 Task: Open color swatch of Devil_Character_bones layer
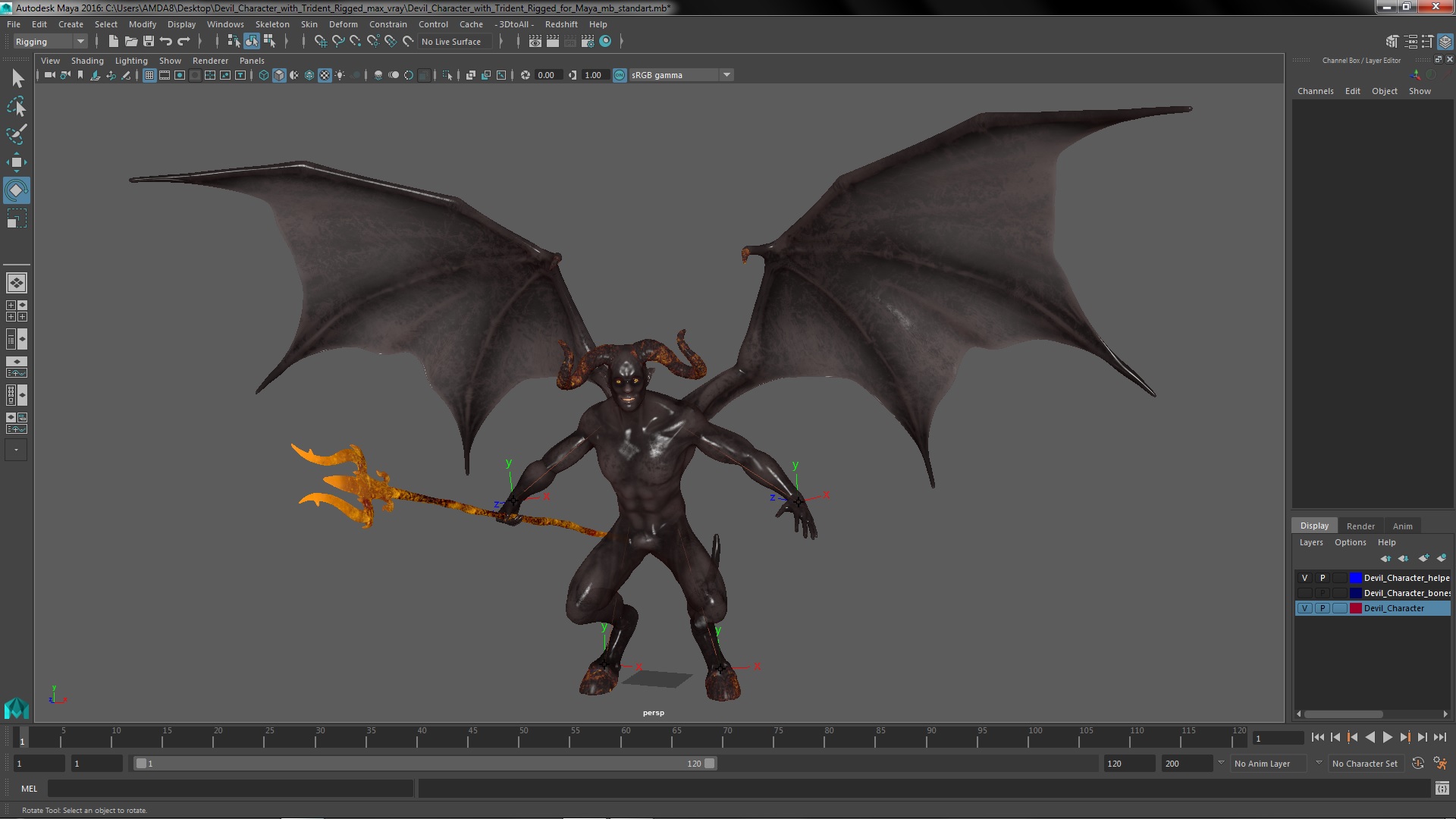(1355, 593)
